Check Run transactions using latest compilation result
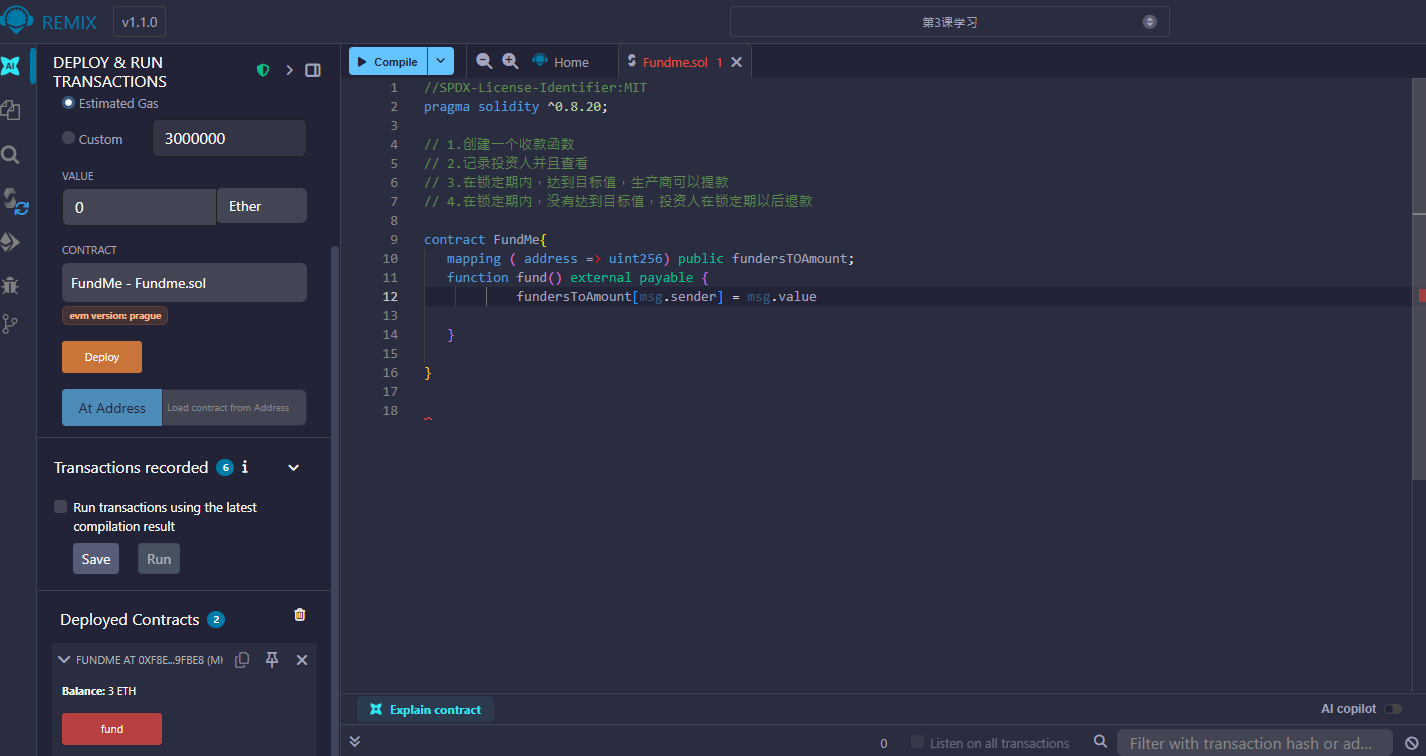 61,507
